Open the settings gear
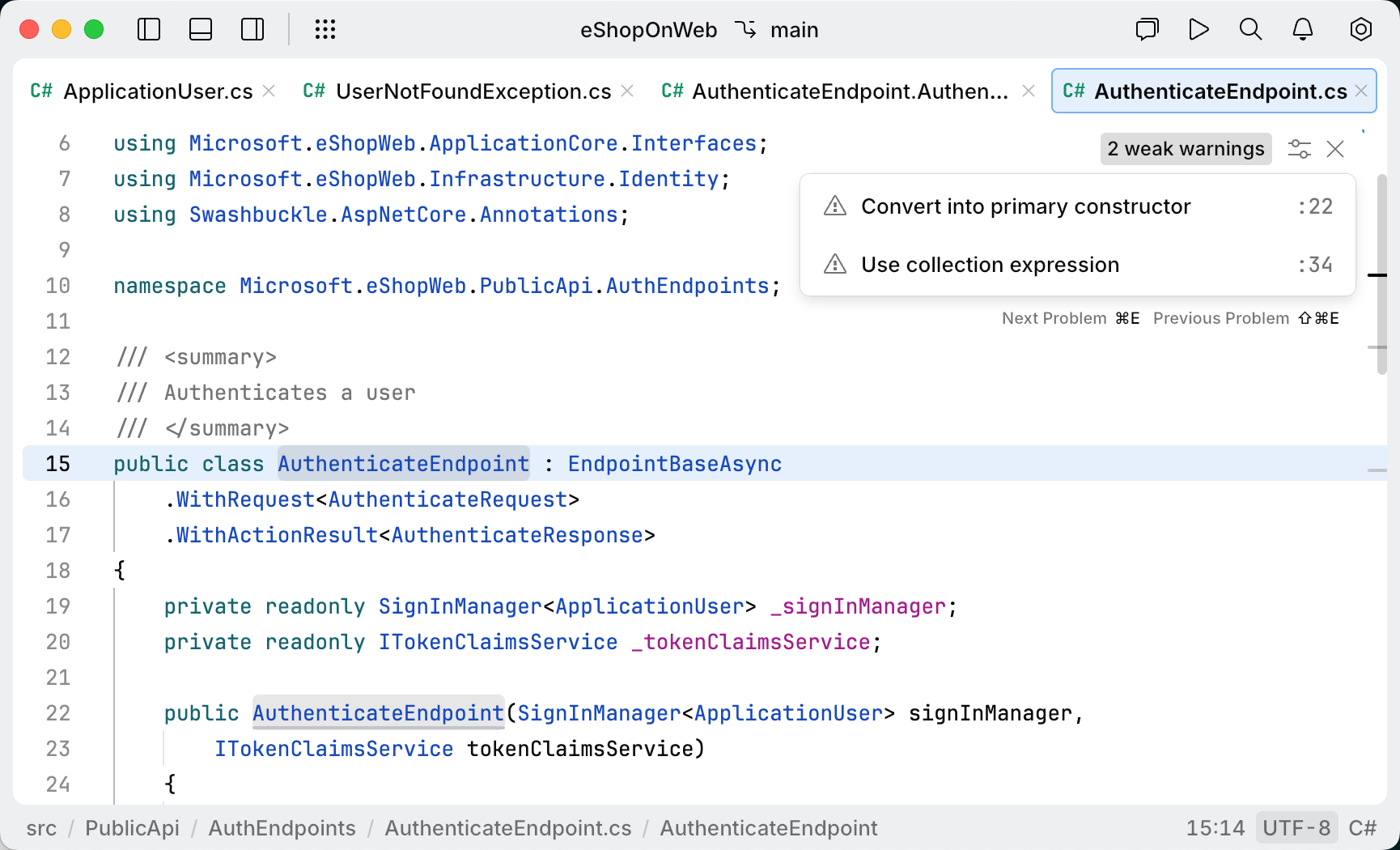Image resolution: width=1400 pixels, height=850 pixels. click(1360, 29)
